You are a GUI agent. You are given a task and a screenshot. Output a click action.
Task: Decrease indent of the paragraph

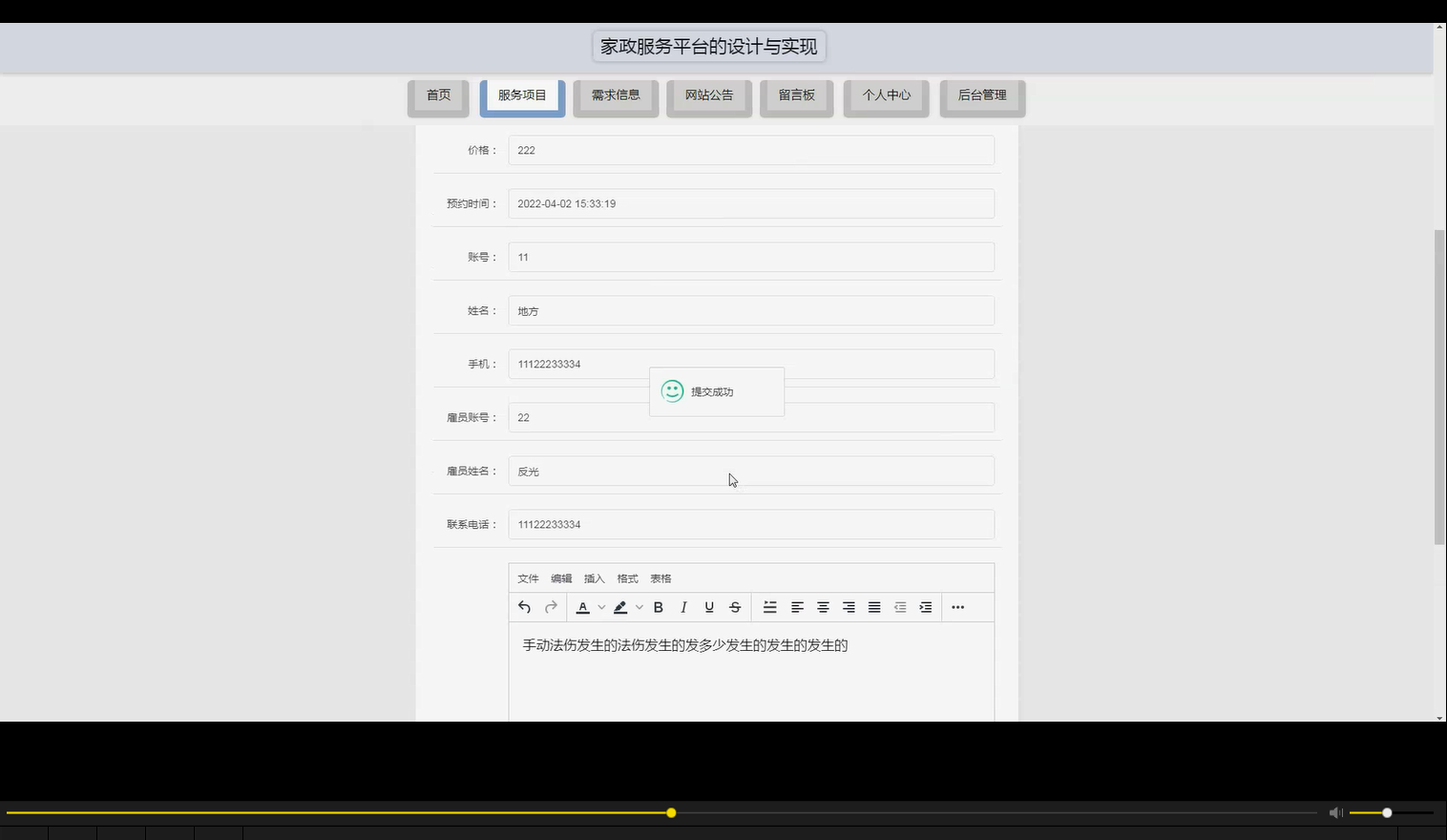(900, 607)
